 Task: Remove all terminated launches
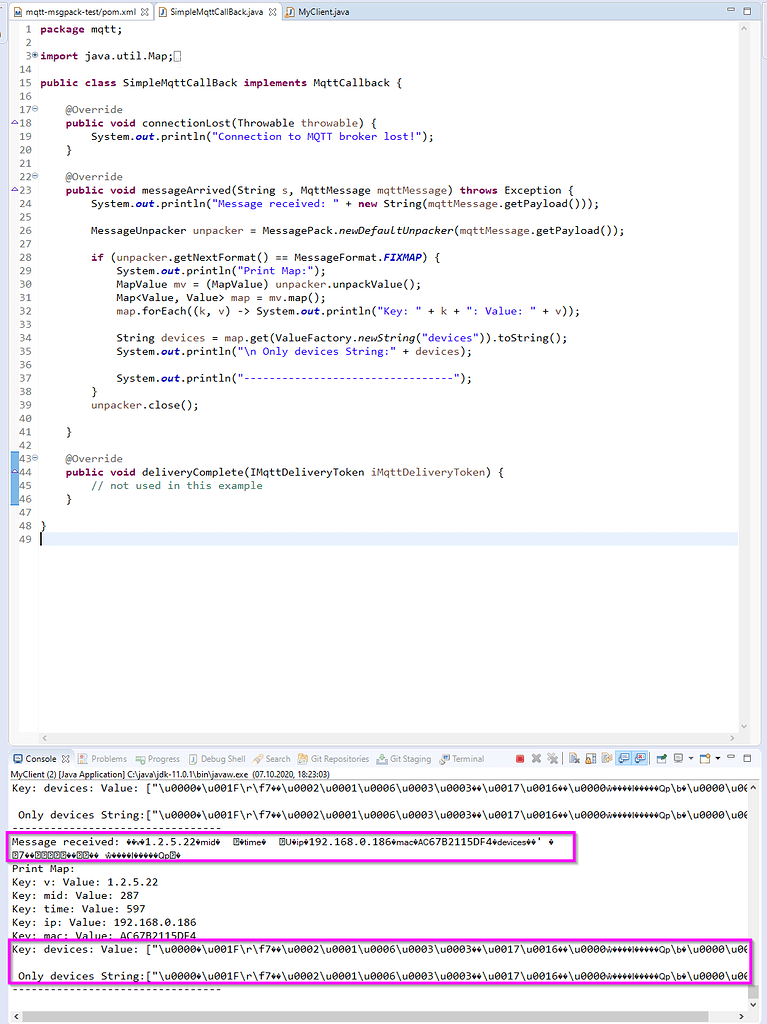pyautogui.click(x=553, y=759)
